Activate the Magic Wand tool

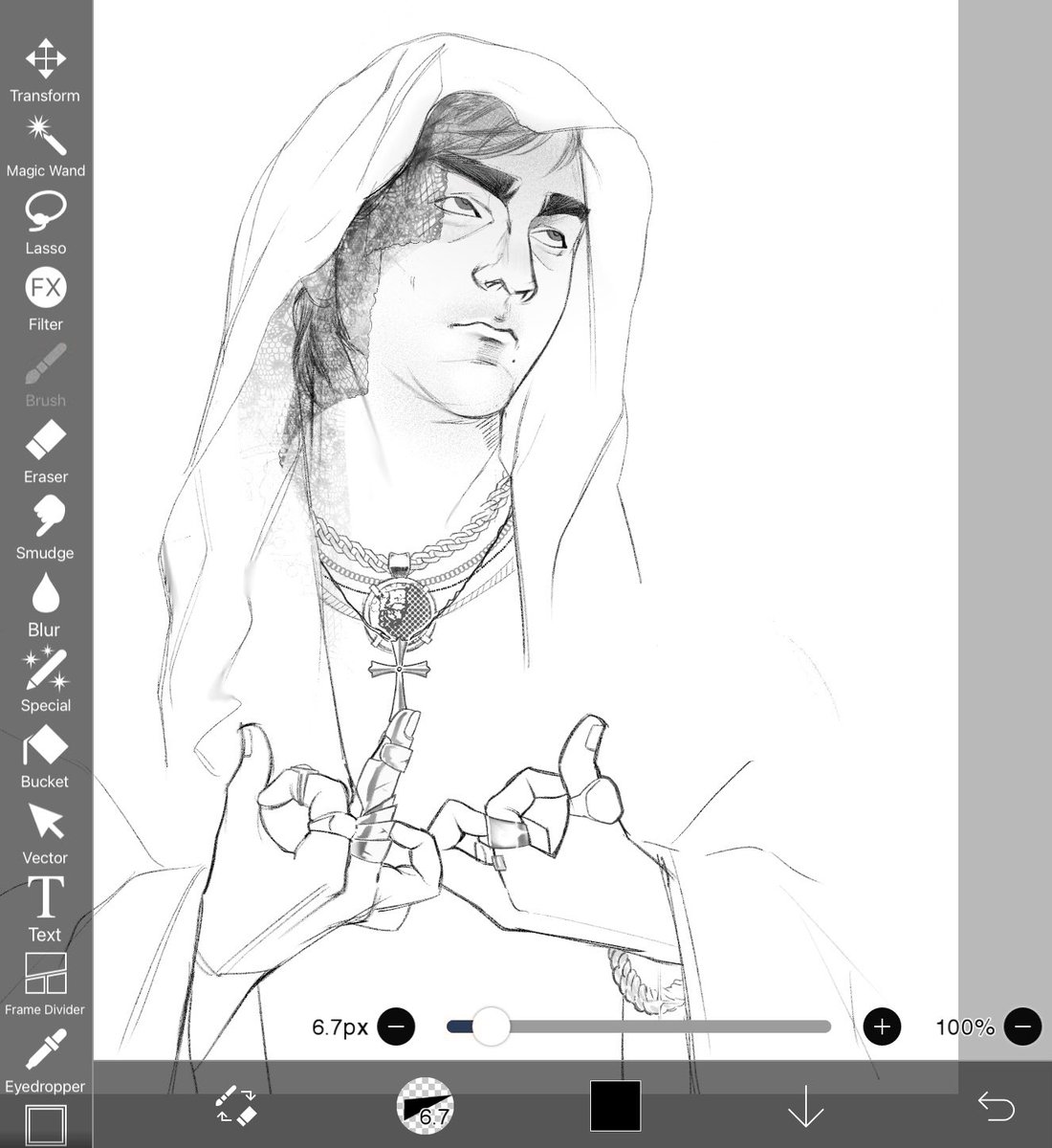(44, 134)
